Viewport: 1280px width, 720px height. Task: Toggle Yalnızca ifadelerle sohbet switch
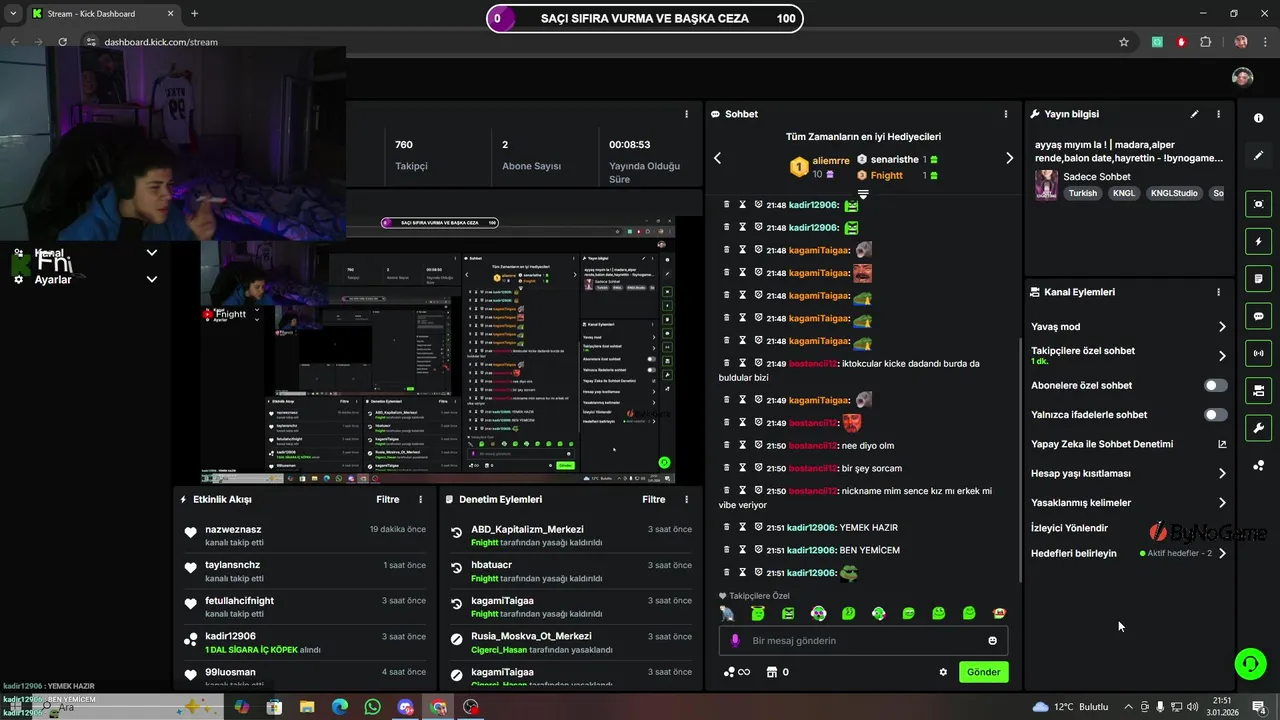(x=1215, y=414)
